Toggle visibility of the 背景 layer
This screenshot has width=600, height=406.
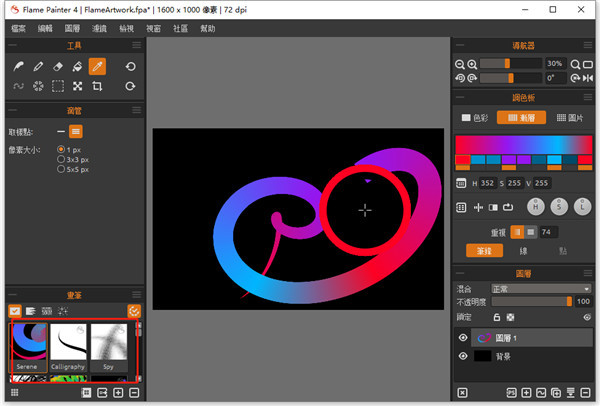(x=463, y=356)
